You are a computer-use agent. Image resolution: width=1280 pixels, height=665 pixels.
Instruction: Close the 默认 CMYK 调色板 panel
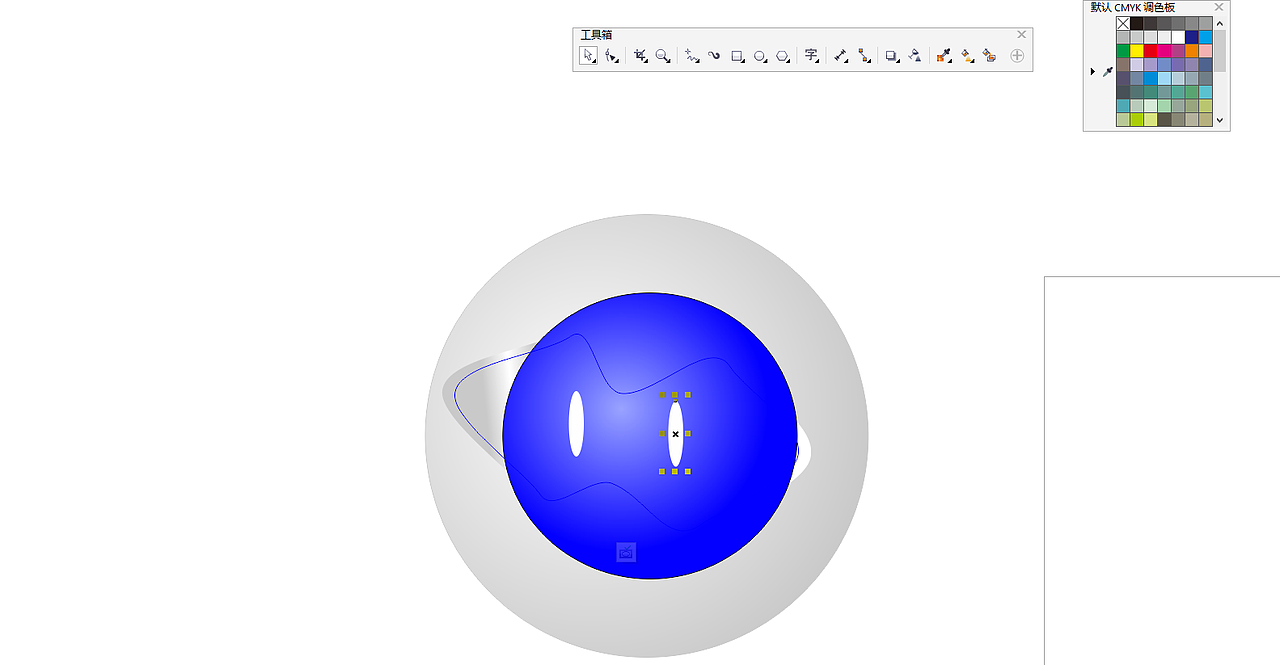tap(1219, 7)
